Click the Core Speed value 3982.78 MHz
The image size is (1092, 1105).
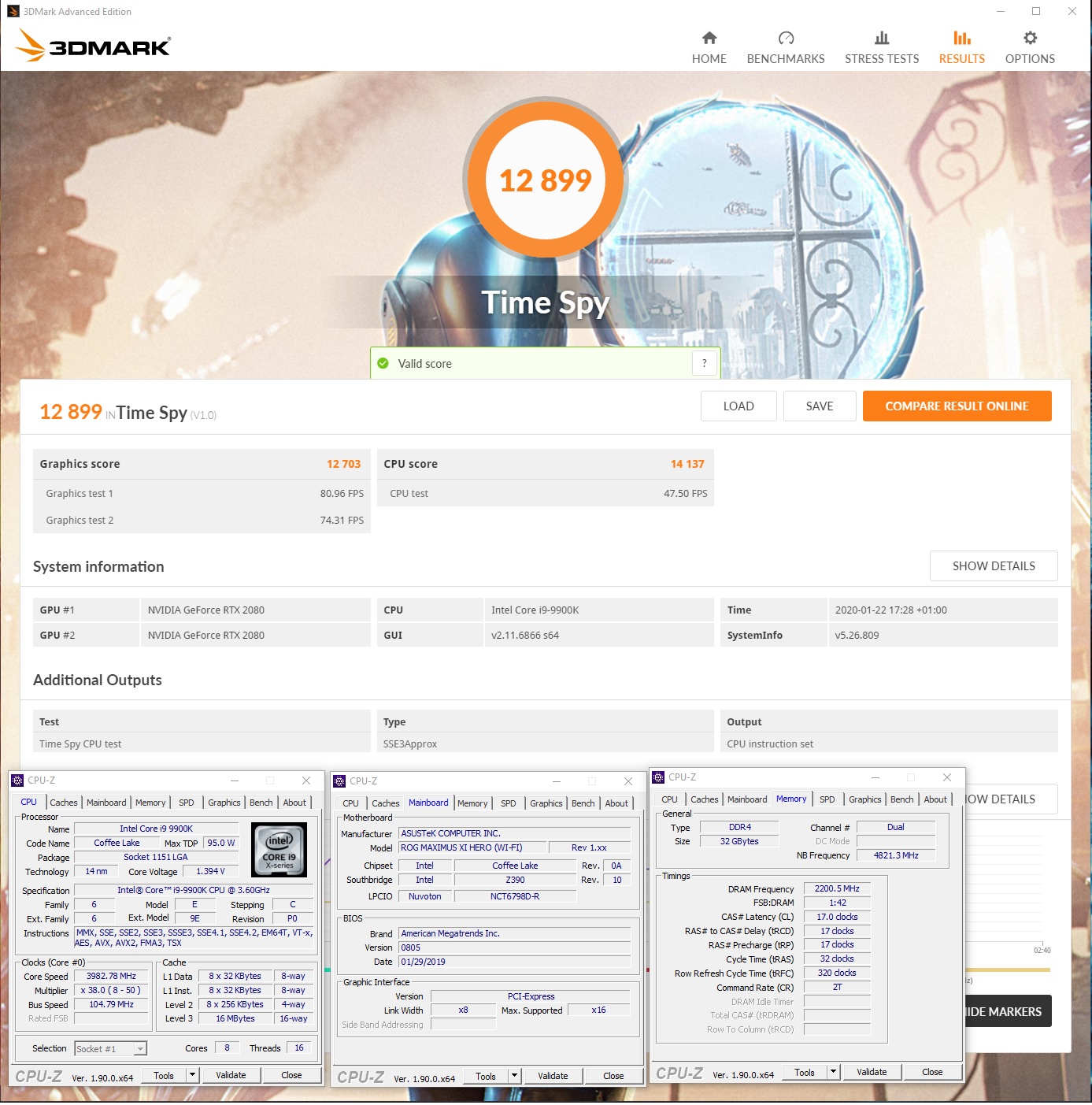(x=111, y=976)
